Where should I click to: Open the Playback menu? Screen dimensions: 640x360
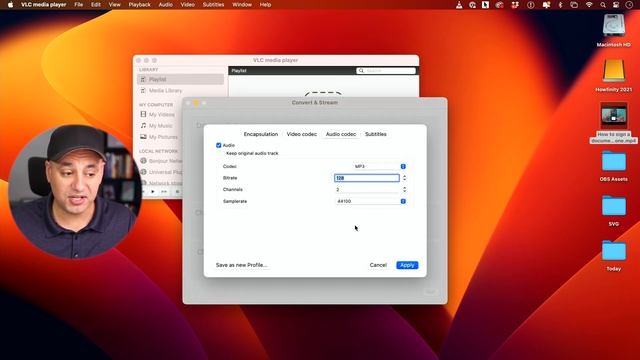coord(140,5)
